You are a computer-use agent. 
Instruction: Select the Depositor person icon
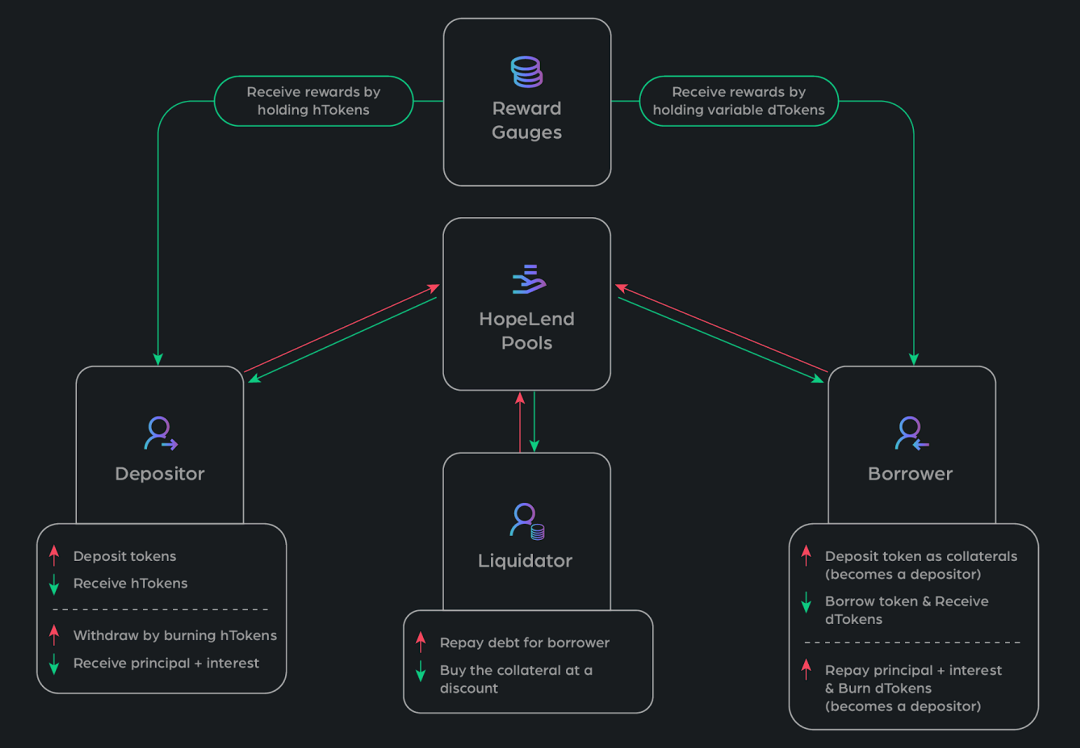point(160,433)
